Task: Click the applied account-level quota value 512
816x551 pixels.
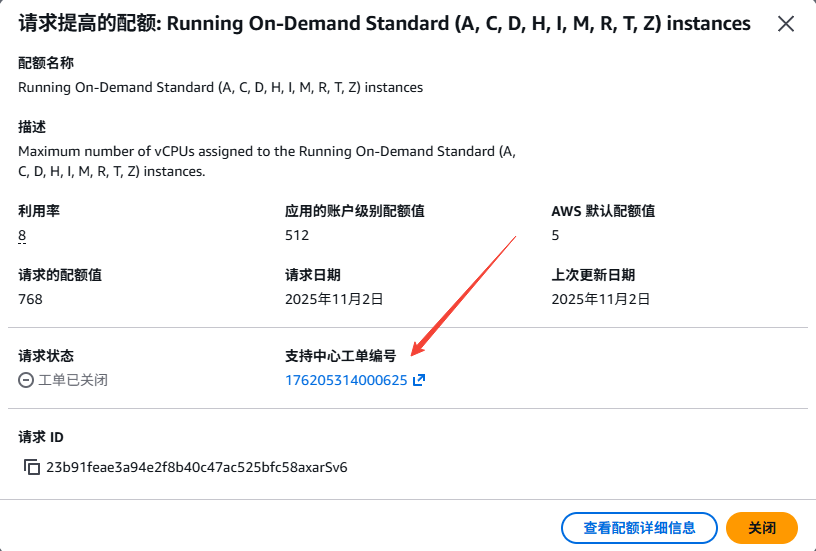Action: [297, 235]
